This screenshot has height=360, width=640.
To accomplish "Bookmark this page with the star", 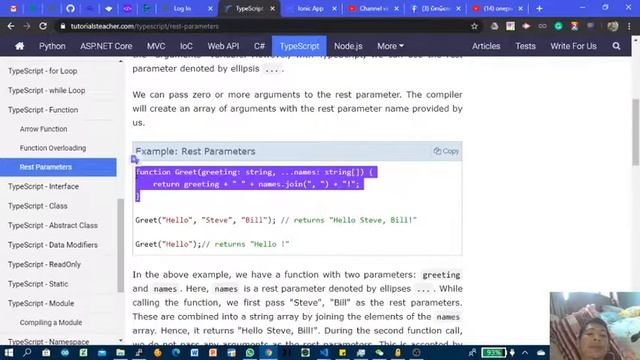I will pos(474,26).
